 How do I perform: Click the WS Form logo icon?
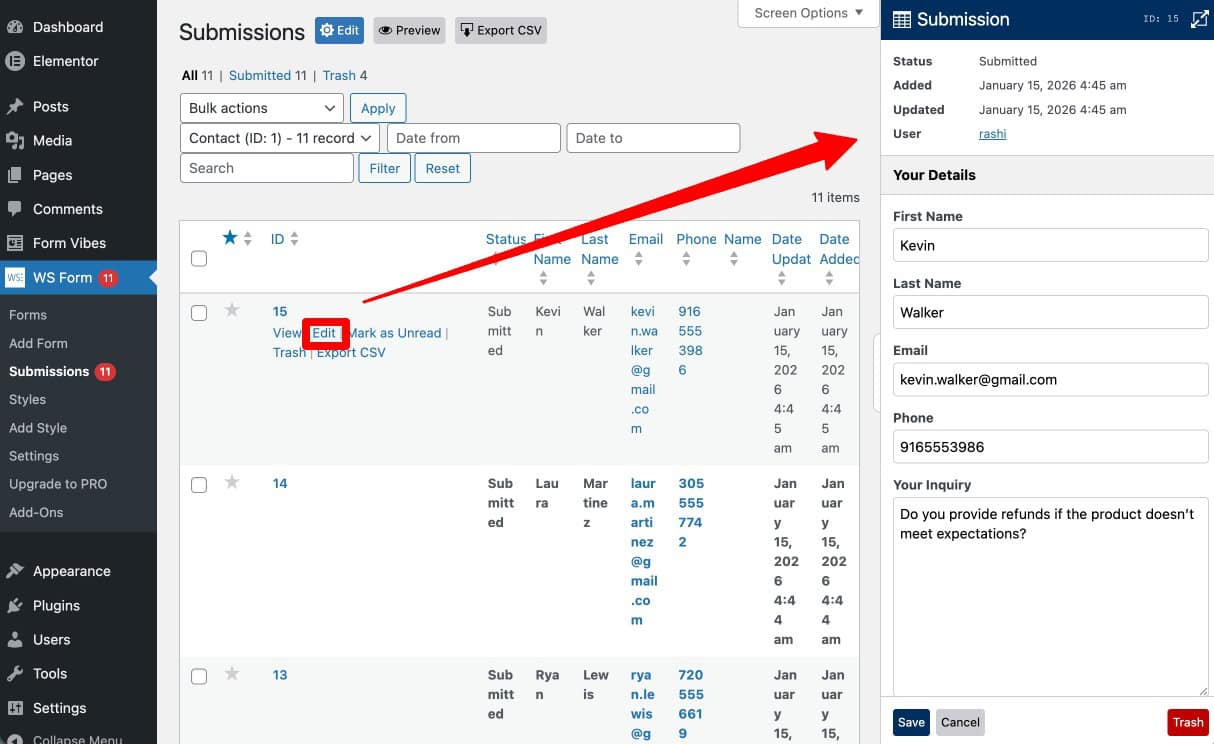(15, 278)
